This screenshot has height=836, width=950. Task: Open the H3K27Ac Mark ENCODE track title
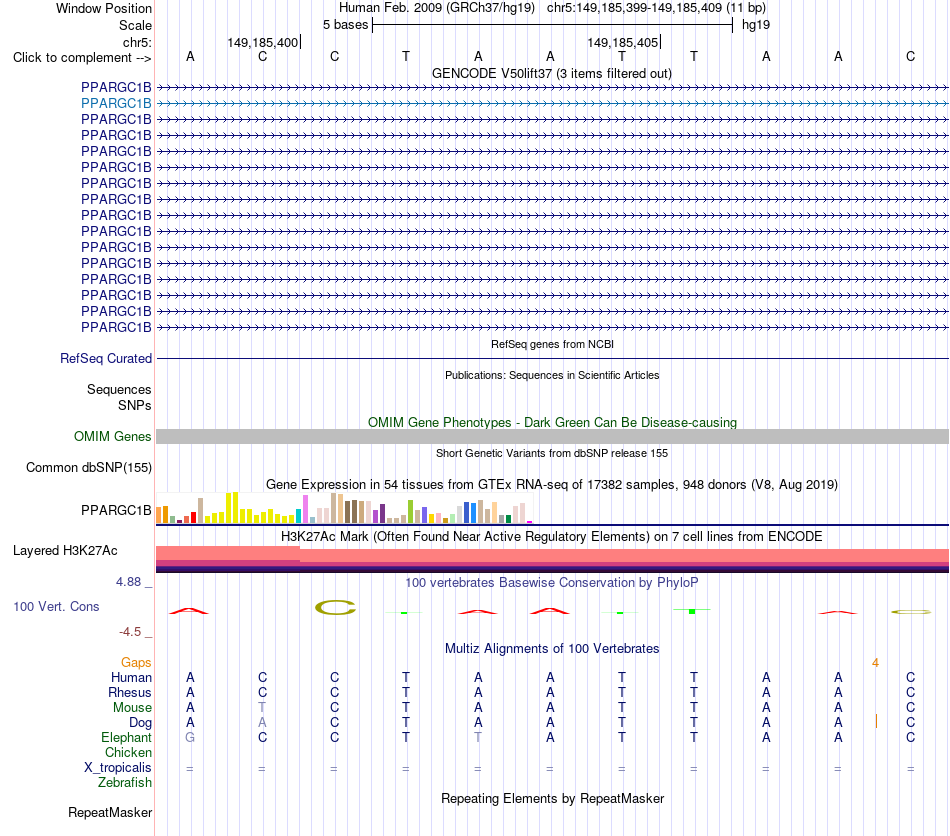coord(552,537)
